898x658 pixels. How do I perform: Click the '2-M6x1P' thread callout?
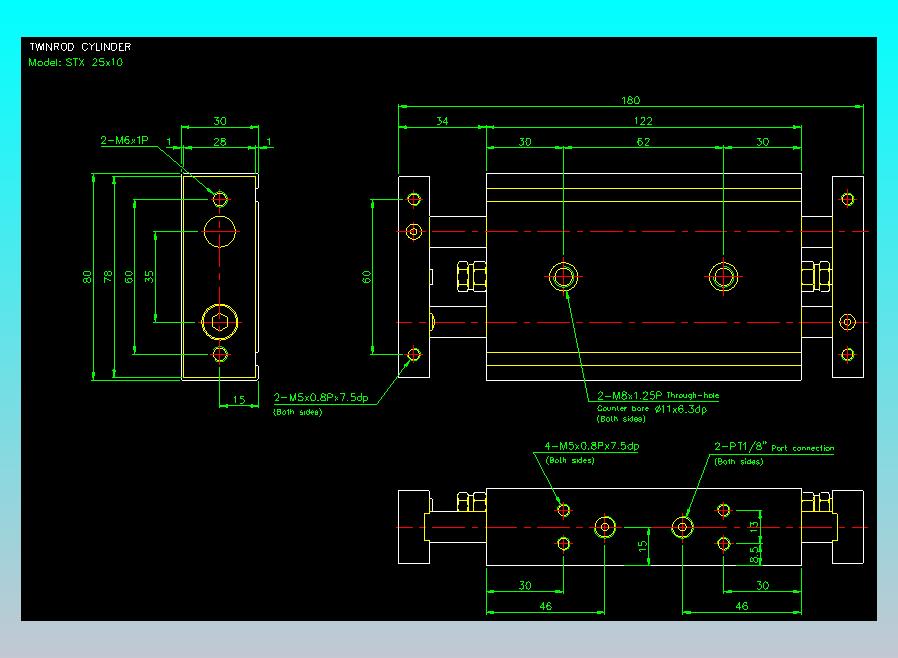(124, 140)
